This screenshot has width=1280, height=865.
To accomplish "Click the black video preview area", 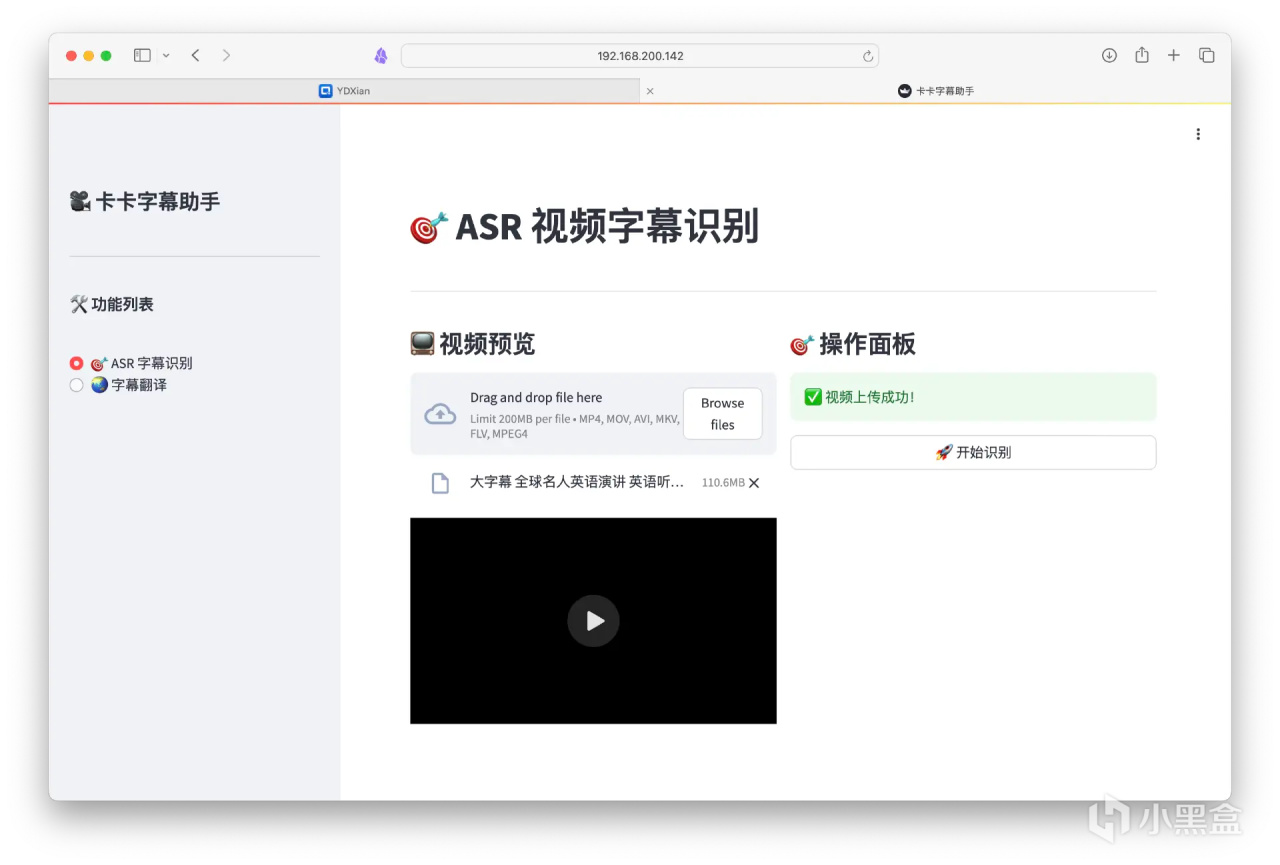I will point(593,621).
